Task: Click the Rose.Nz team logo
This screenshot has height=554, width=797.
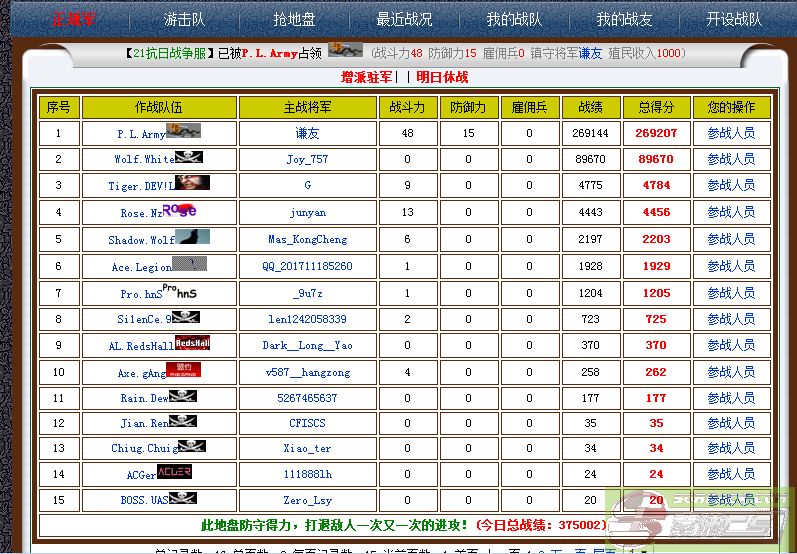Action: 179,210
